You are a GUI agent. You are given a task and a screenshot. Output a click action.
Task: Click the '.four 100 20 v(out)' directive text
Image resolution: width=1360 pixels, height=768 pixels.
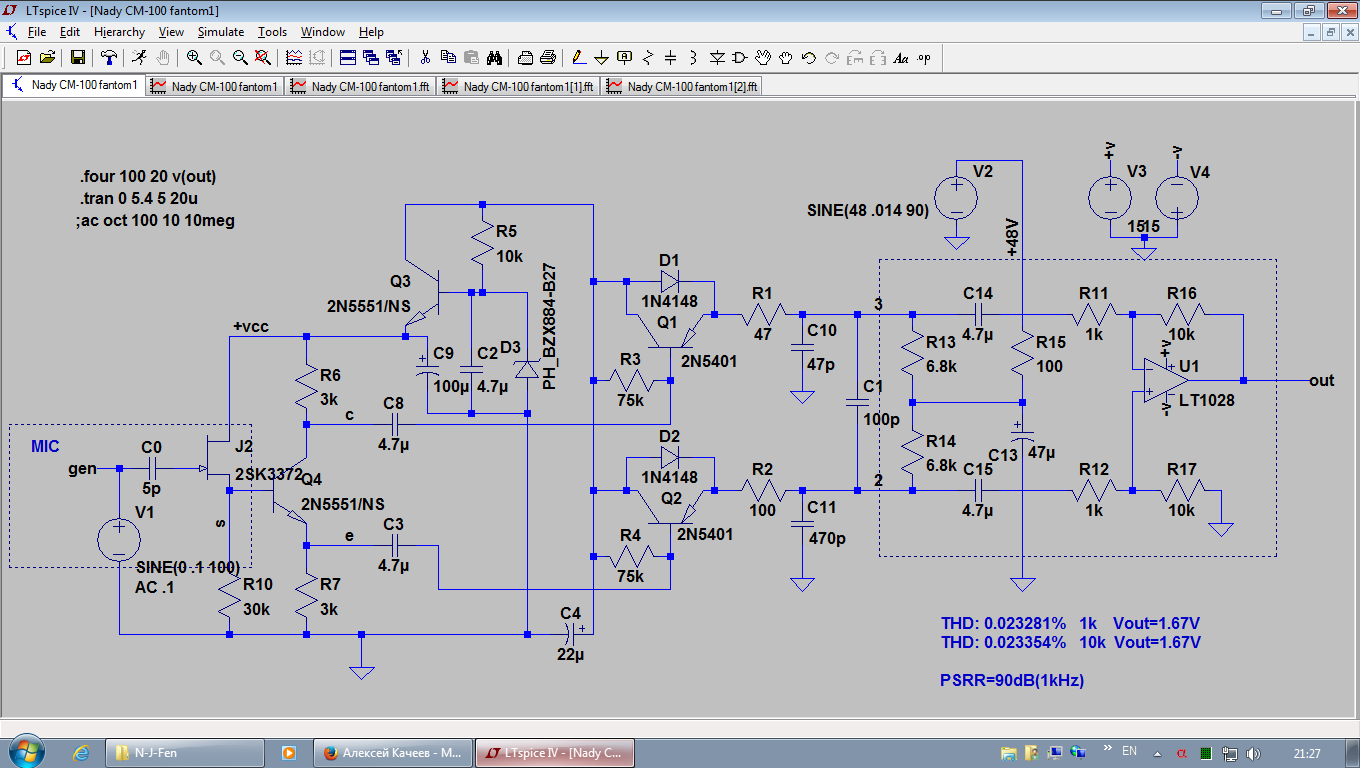pos(147,177)
